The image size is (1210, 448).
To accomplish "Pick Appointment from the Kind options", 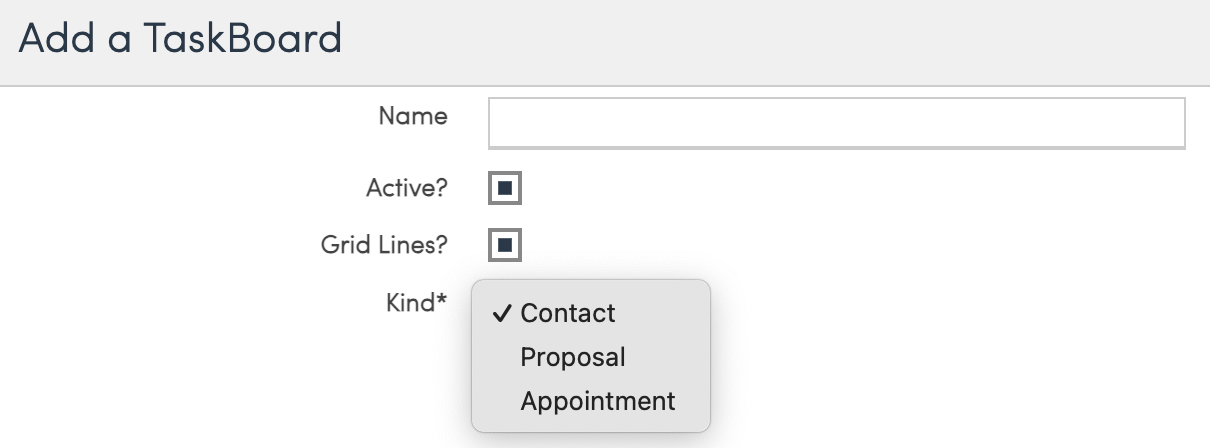I will click(598, 401).
